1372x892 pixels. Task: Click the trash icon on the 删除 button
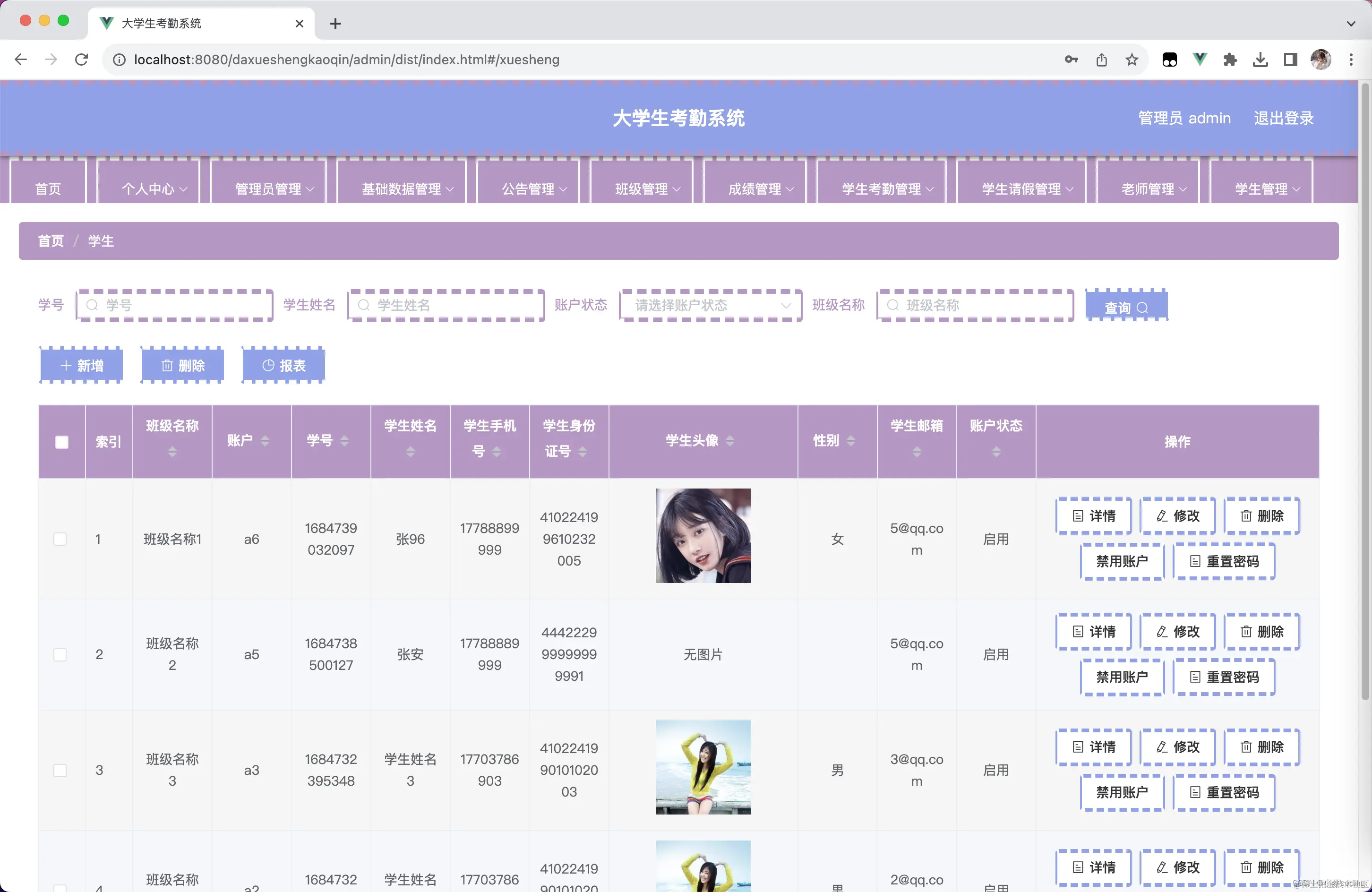167,366
